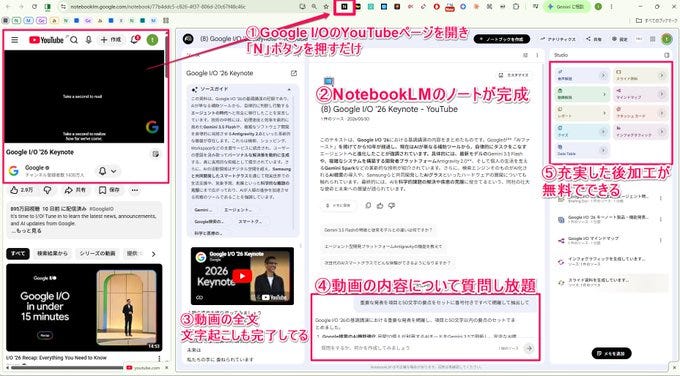The height and width of the screenshot is (376, 680).
Task: Bookmark this page with star icon
Action: point(326,7)
